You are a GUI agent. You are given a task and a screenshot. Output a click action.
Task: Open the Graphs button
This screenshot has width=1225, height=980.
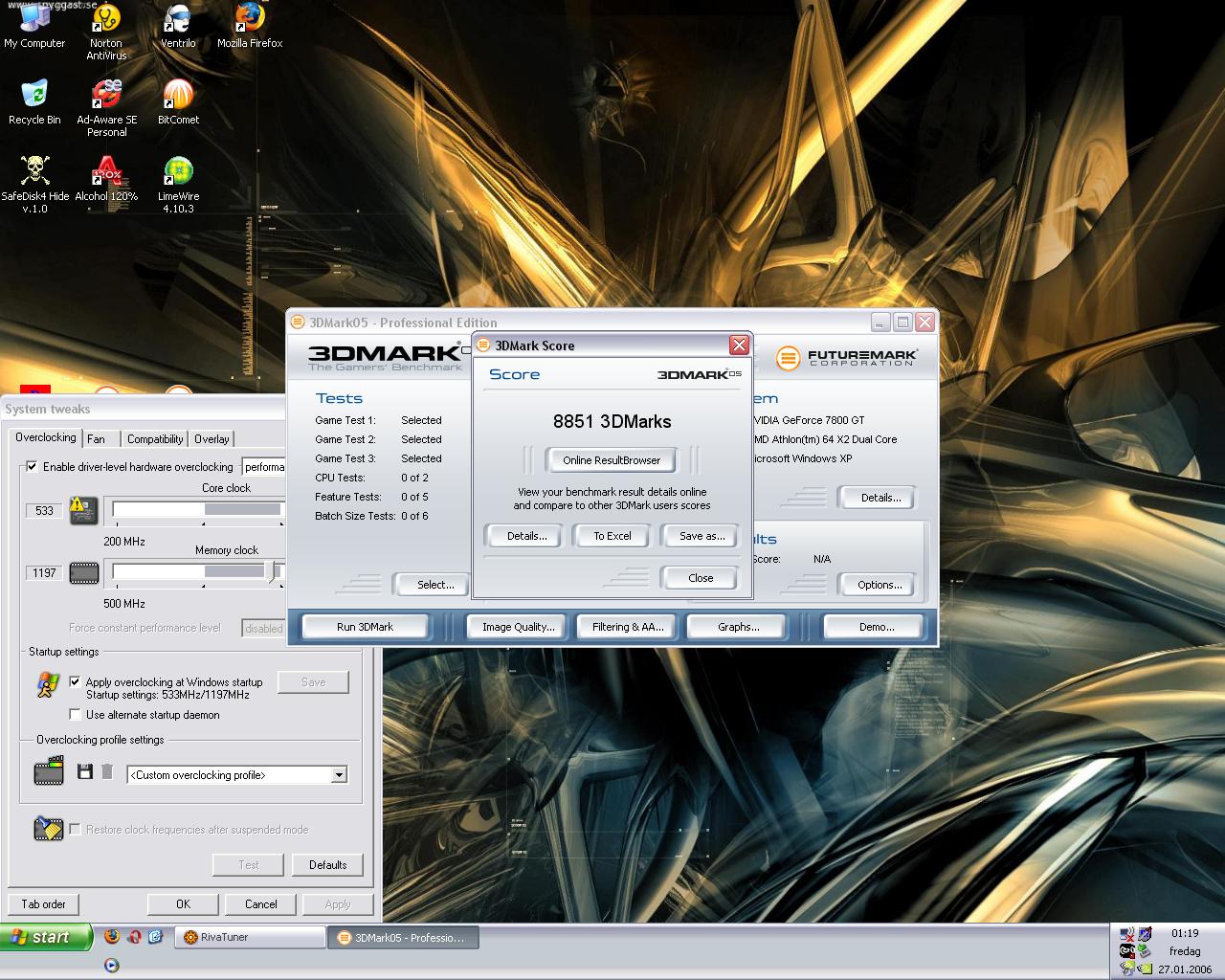tap(738, 627)
